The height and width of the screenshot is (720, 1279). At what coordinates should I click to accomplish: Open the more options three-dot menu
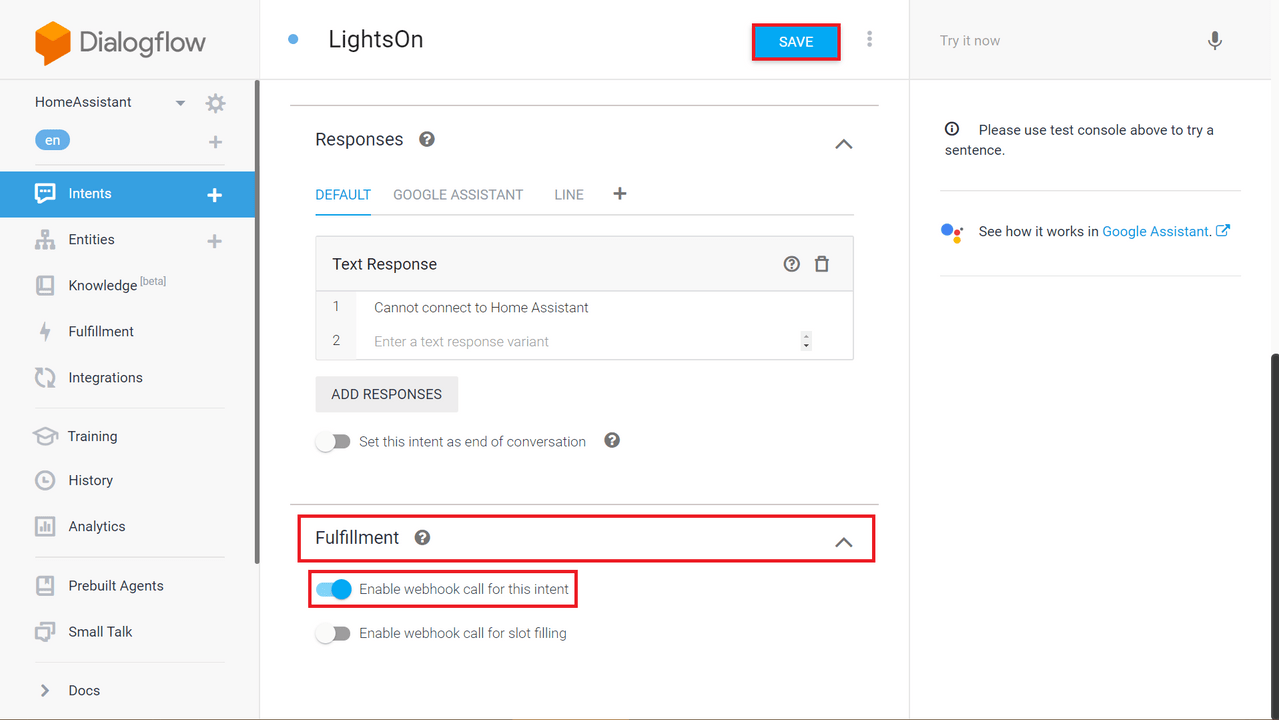click(869, 39)
